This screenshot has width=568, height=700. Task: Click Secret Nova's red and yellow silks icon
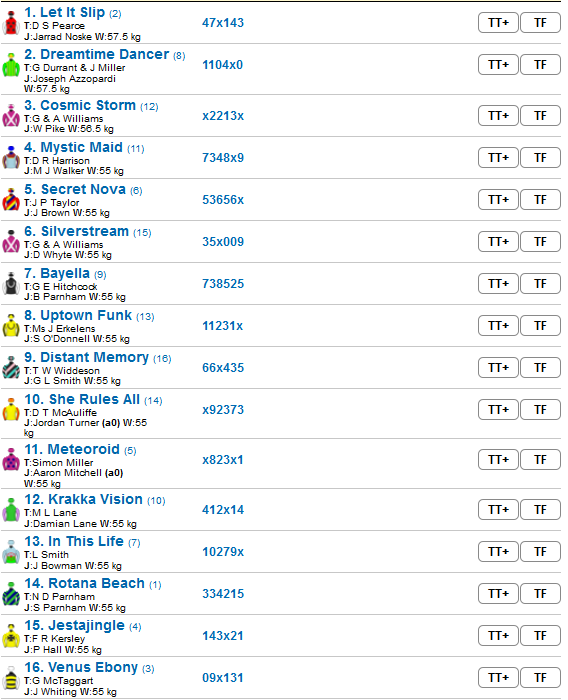tap(11, 200)
